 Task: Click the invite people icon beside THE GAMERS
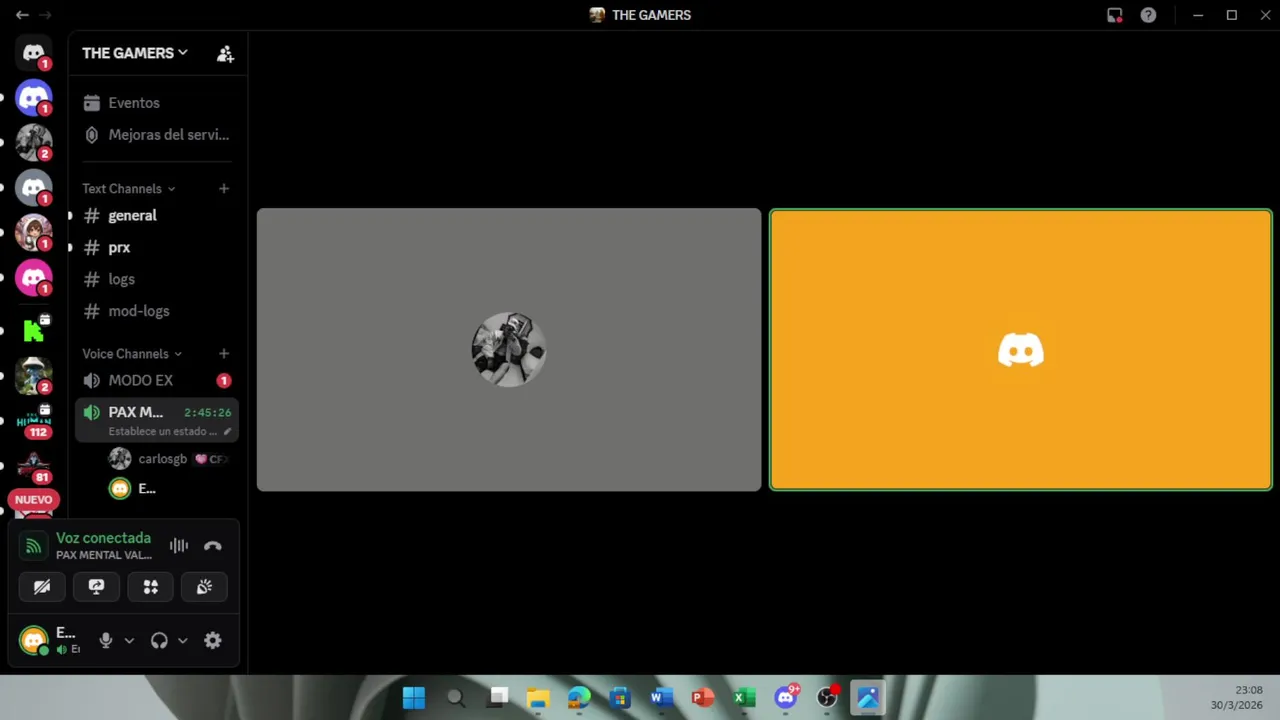[x=225, y=54]
